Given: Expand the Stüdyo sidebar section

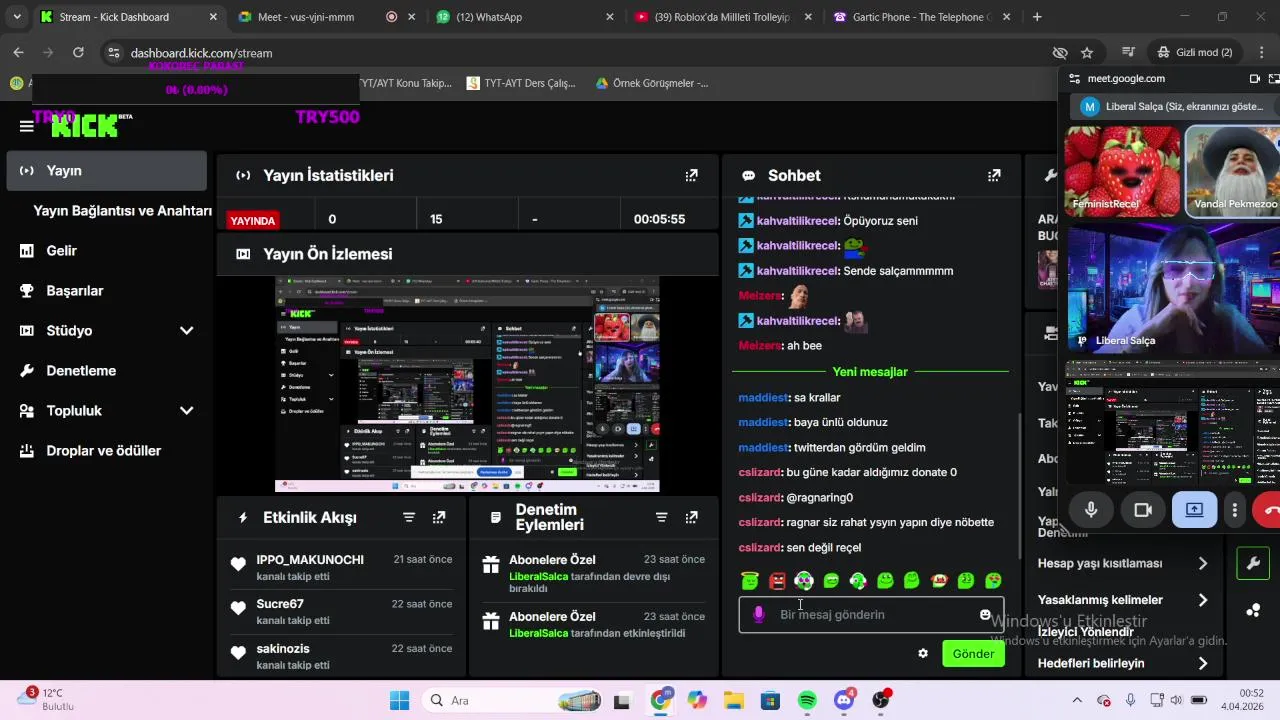Looking at the screenshot, I should [x=186, y=330].
